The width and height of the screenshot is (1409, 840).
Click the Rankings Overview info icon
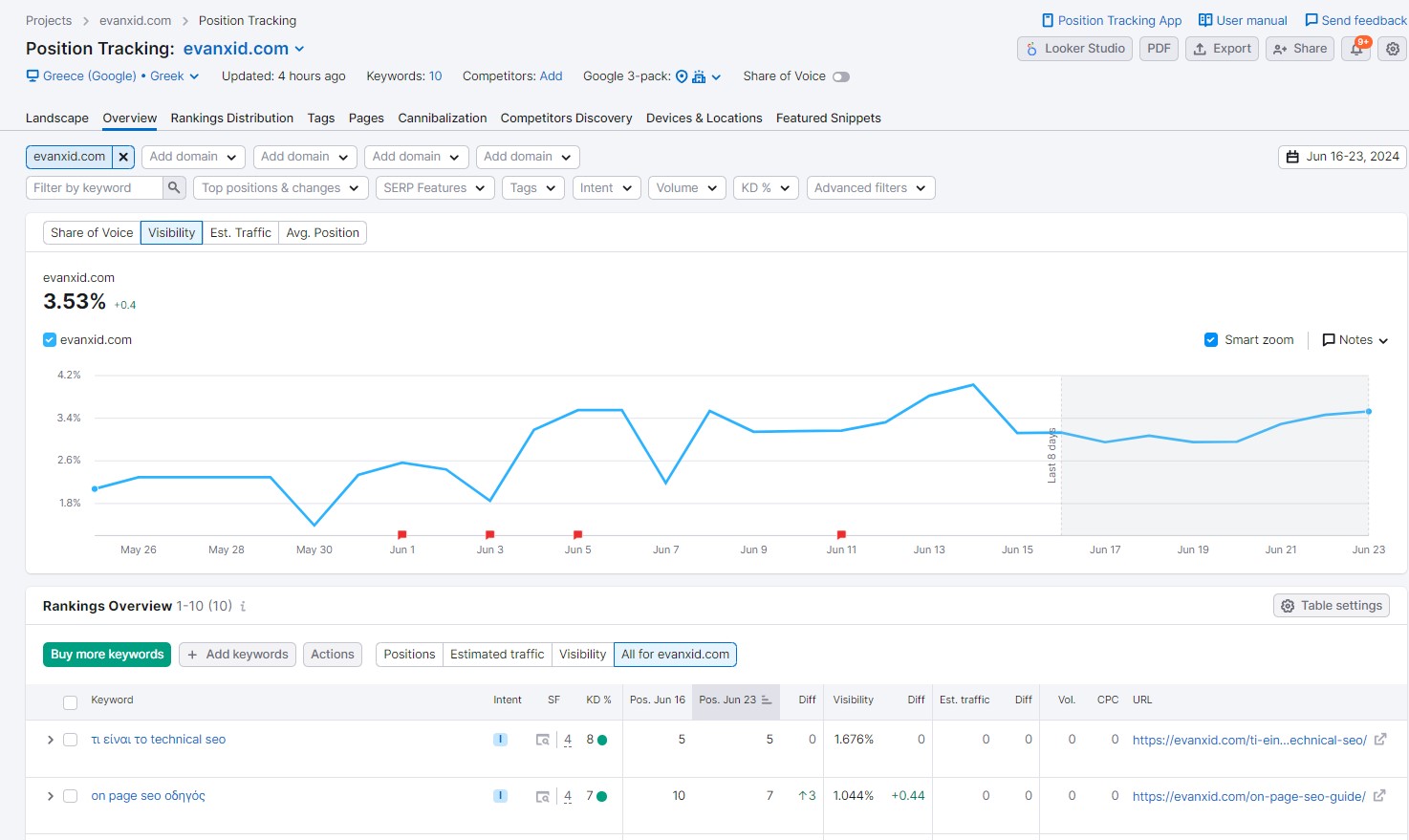pos(243,606)
